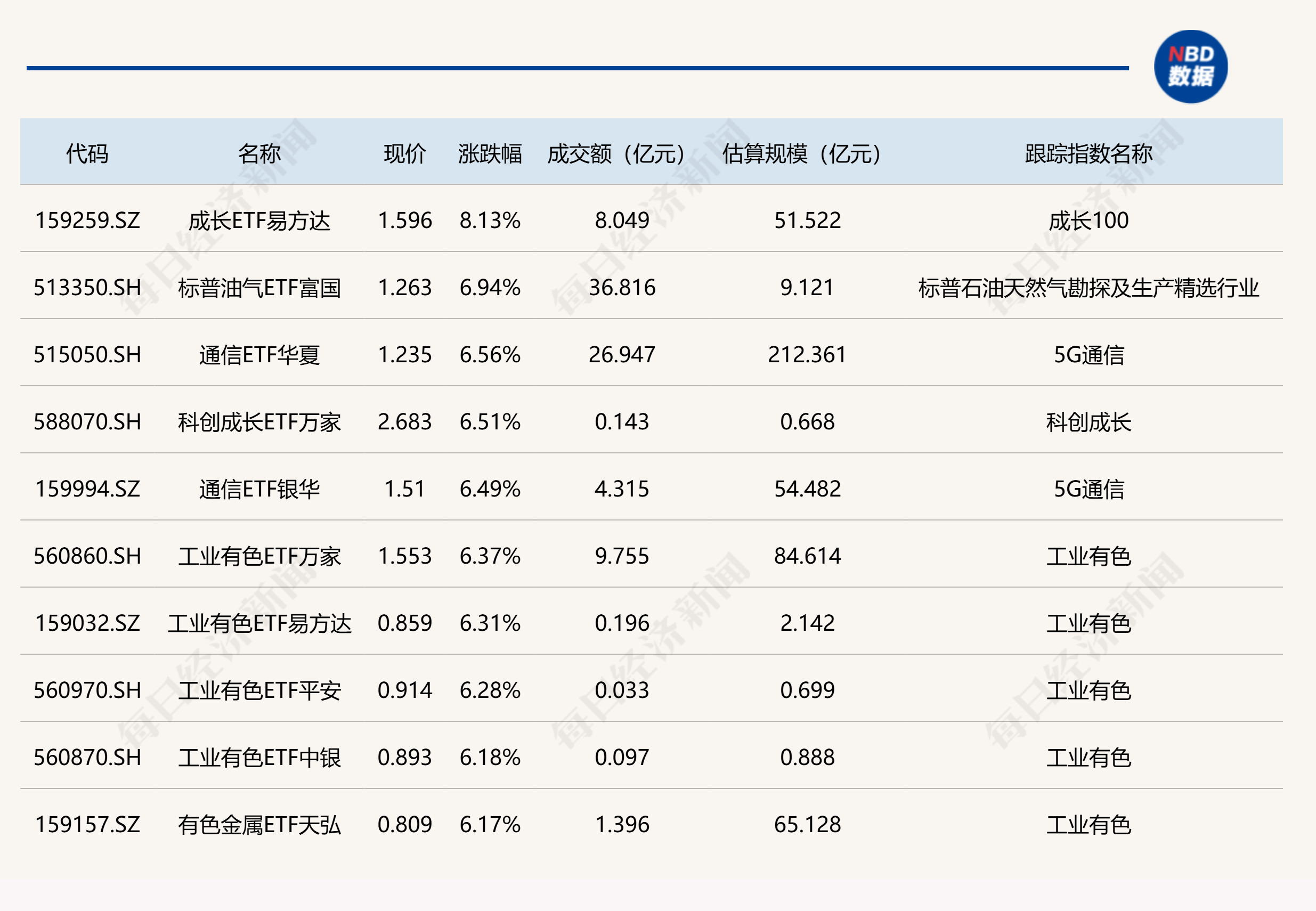Select 工业有色 in the 560860.SH row
Image resolution: width=1316 pixels, height=911 pixels.
click(x=1088, y=556)
